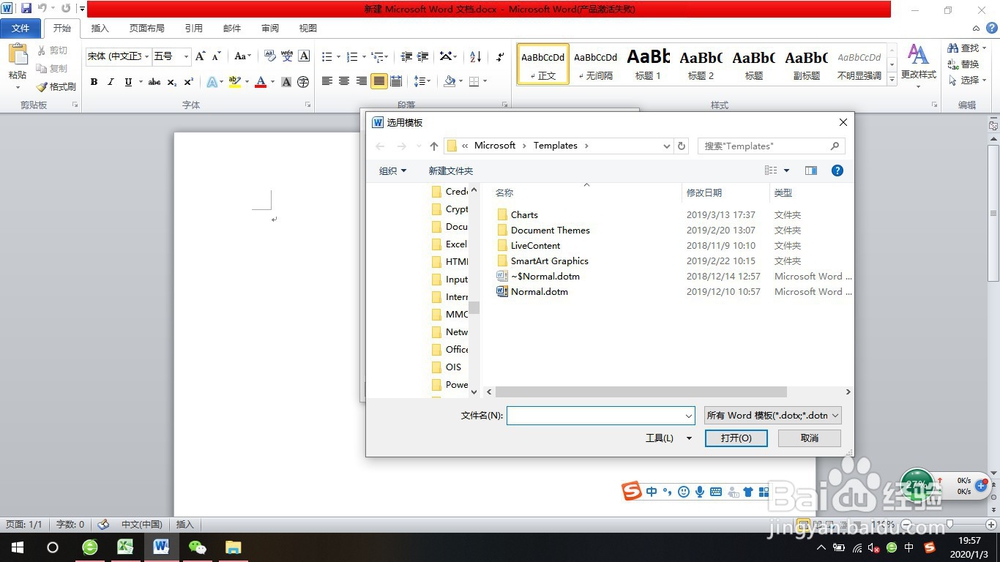Click the Center alignment icon

[344, 81]
